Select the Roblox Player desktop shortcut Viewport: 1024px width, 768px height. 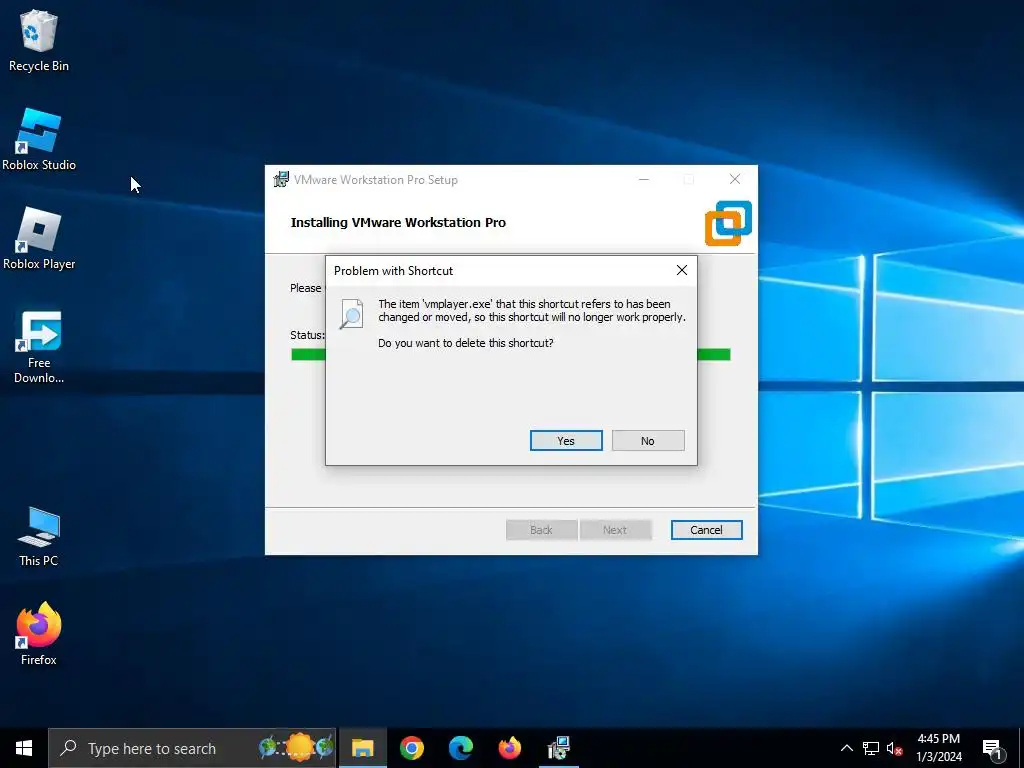tap(39, 239)
